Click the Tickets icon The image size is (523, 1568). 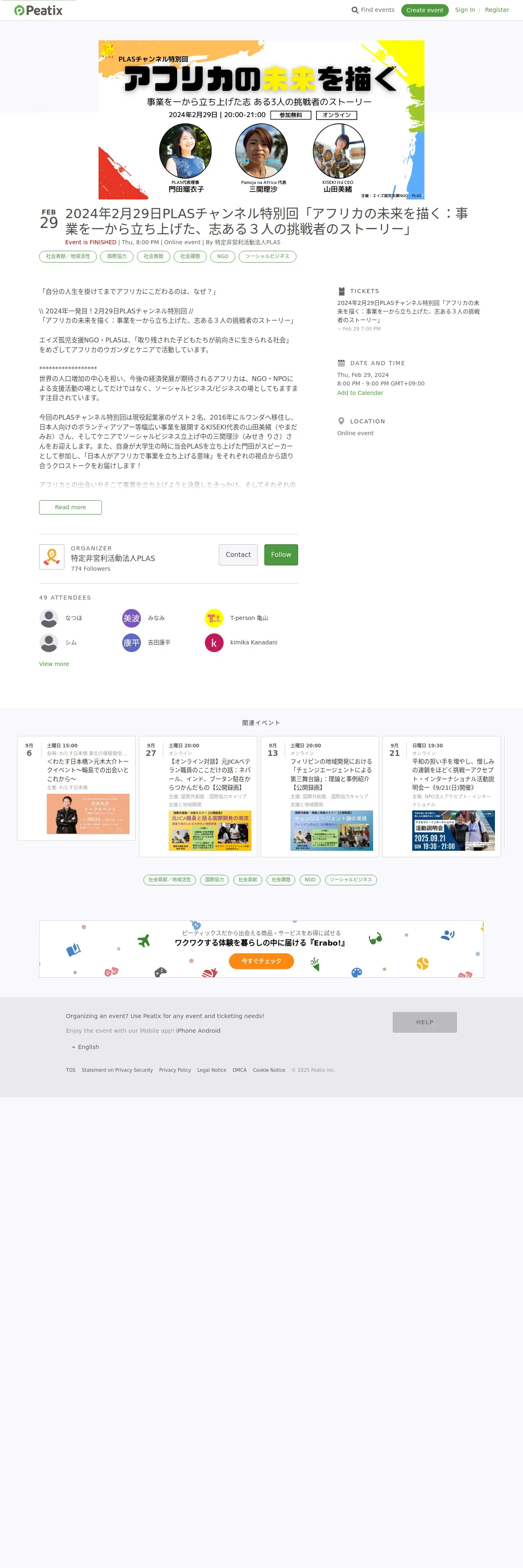[342, 291]
